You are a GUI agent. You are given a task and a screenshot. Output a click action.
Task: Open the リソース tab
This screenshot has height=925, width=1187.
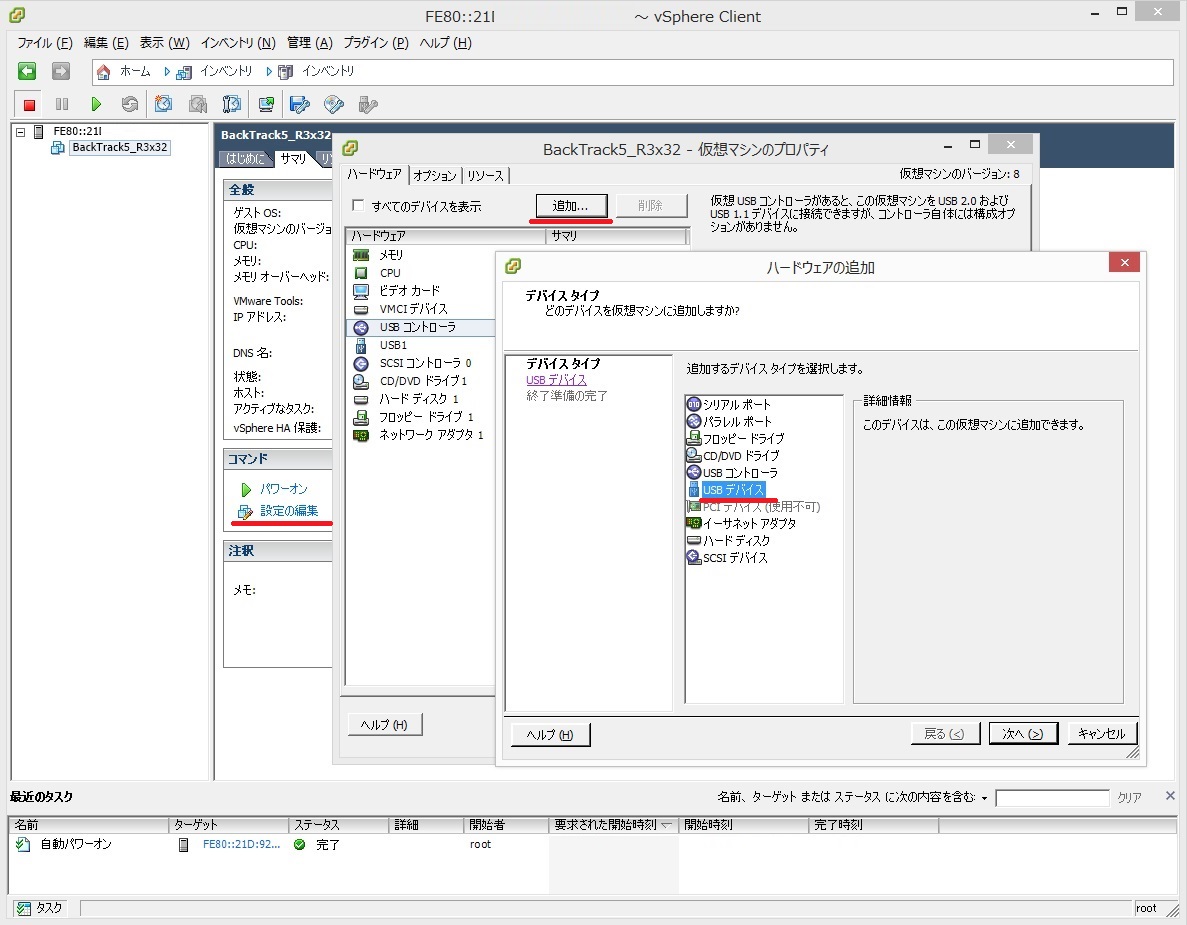click(x=484, y=176)
